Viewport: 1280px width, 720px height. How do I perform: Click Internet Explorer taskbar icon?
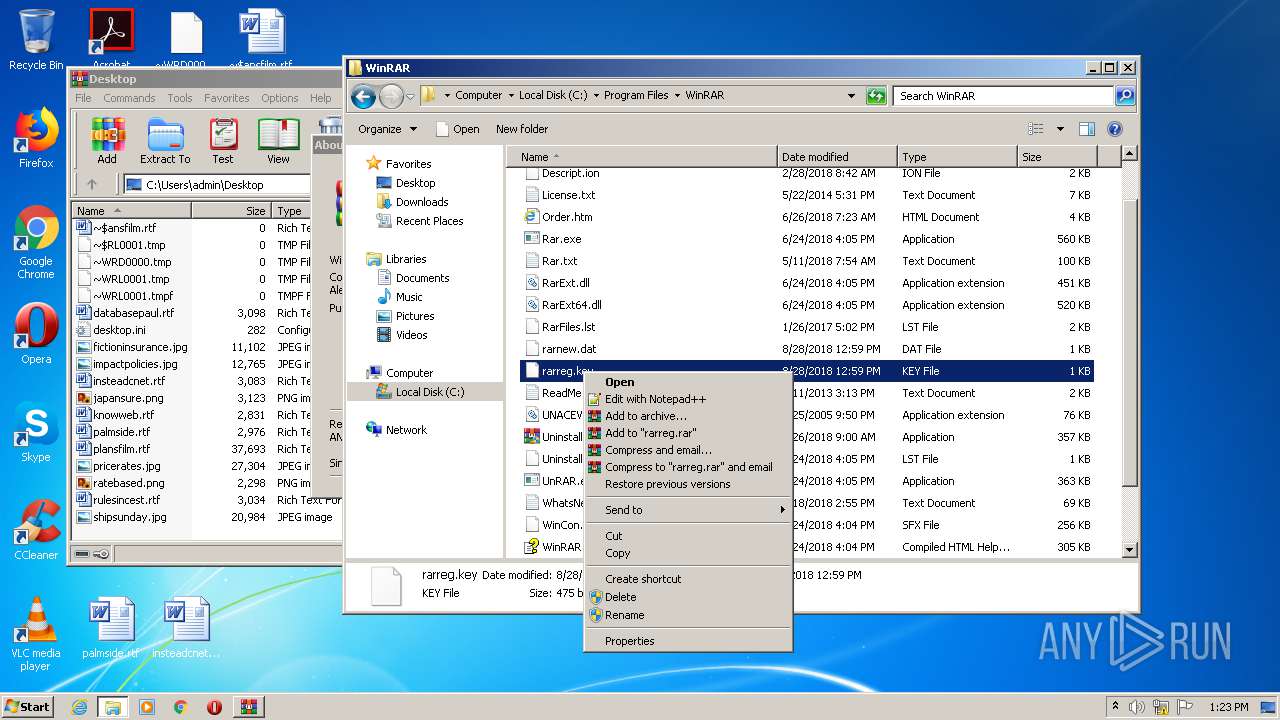click(x=79, y=707)
